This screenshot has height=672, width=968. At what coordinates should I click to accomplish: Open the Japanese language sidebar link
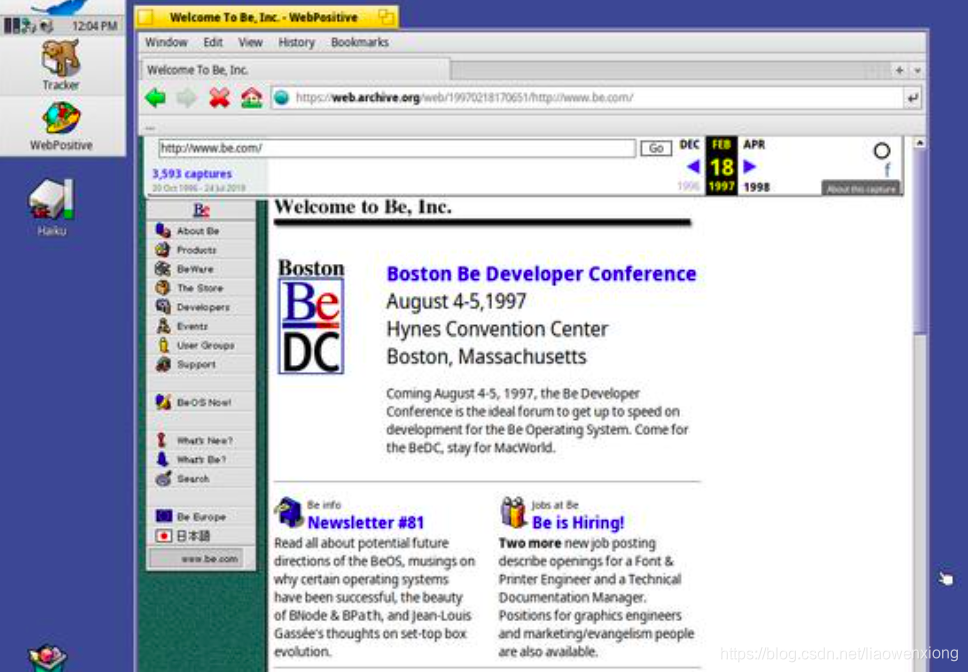point(201,536)
